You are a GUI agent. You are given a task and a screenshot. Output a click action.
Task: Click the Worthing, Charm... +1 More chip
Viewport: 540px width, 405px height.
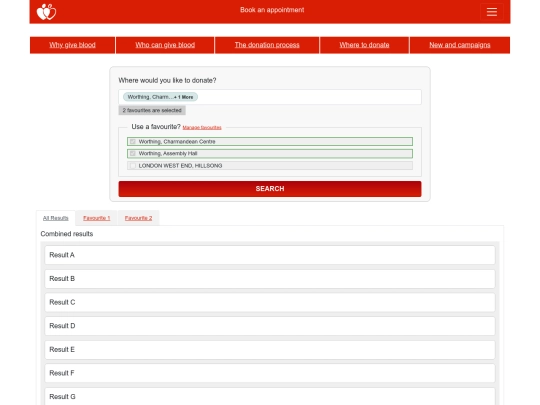(160, 97)
